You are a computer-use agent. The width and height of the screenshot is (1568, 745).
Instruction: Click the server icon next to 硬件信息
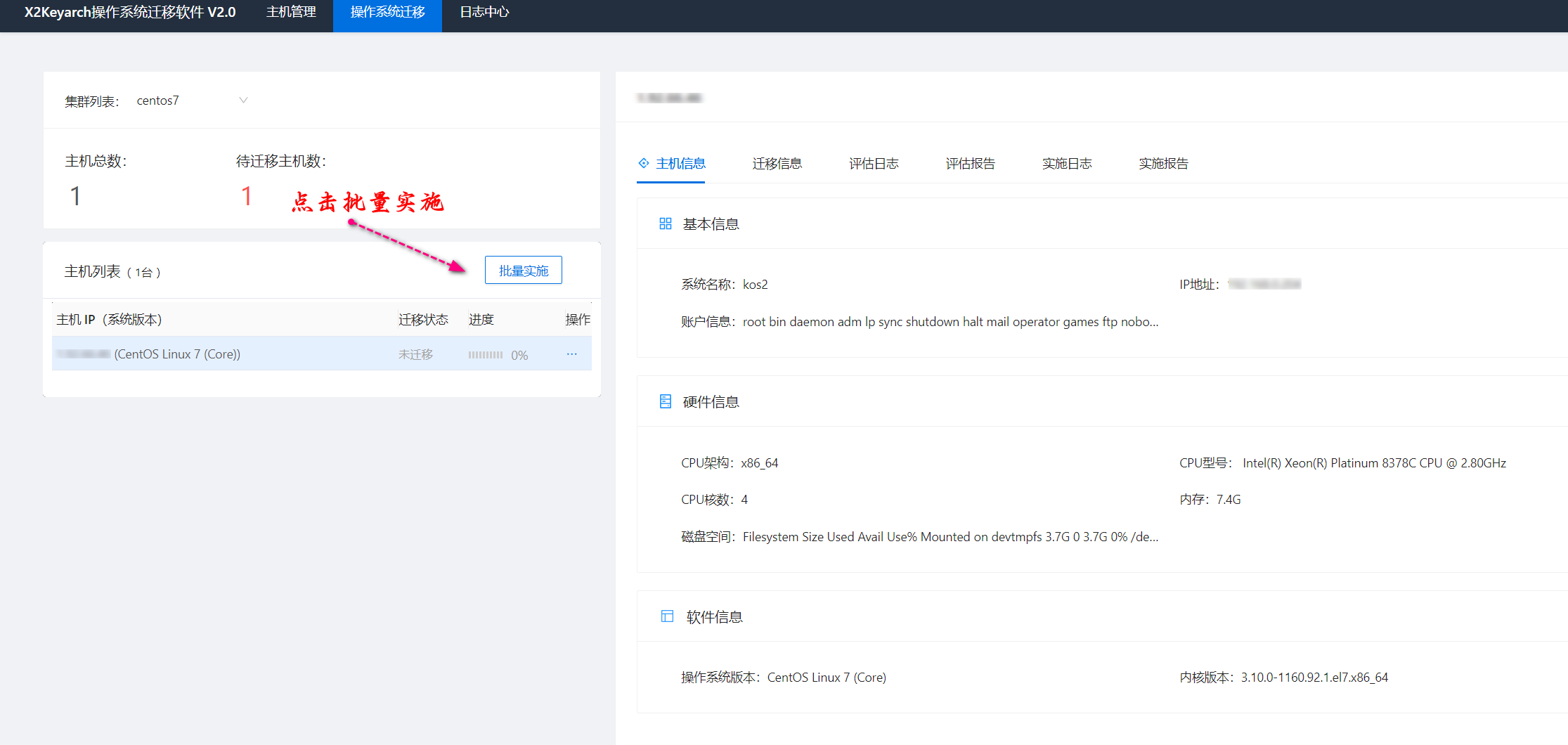pos(665,401)
